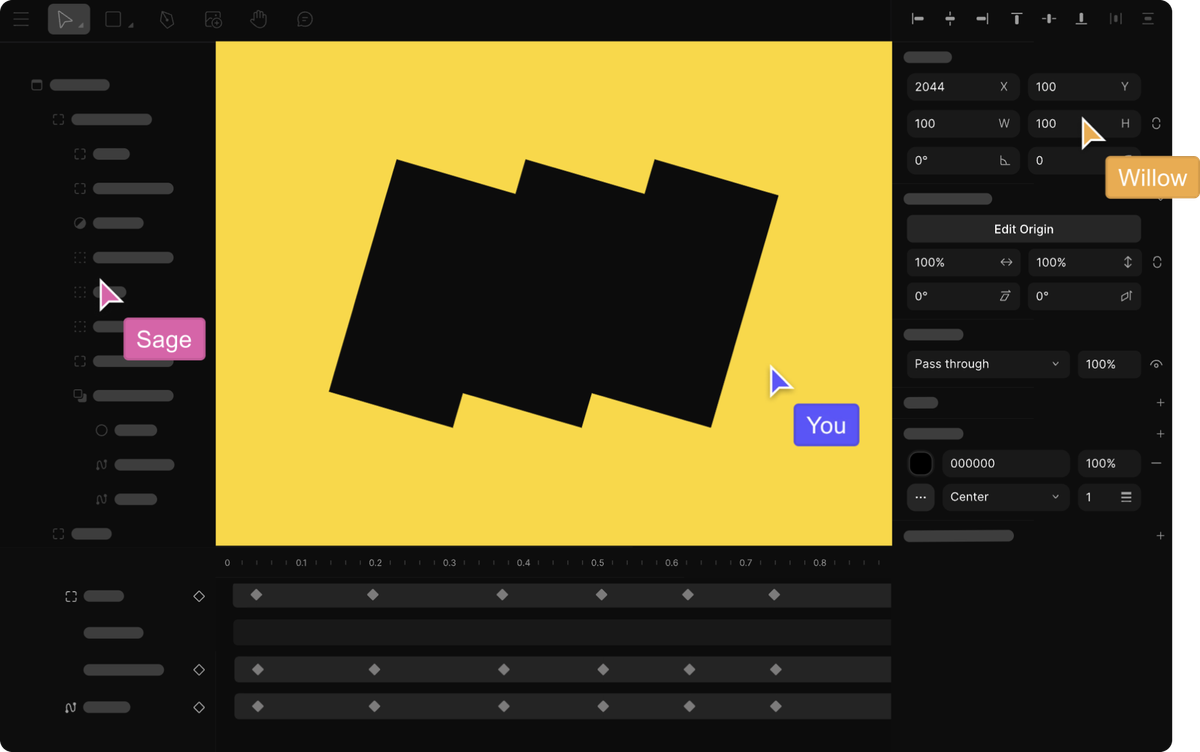Open the hamburger main menu
This screenshot has height=752, width=1200.
point(21,20)
